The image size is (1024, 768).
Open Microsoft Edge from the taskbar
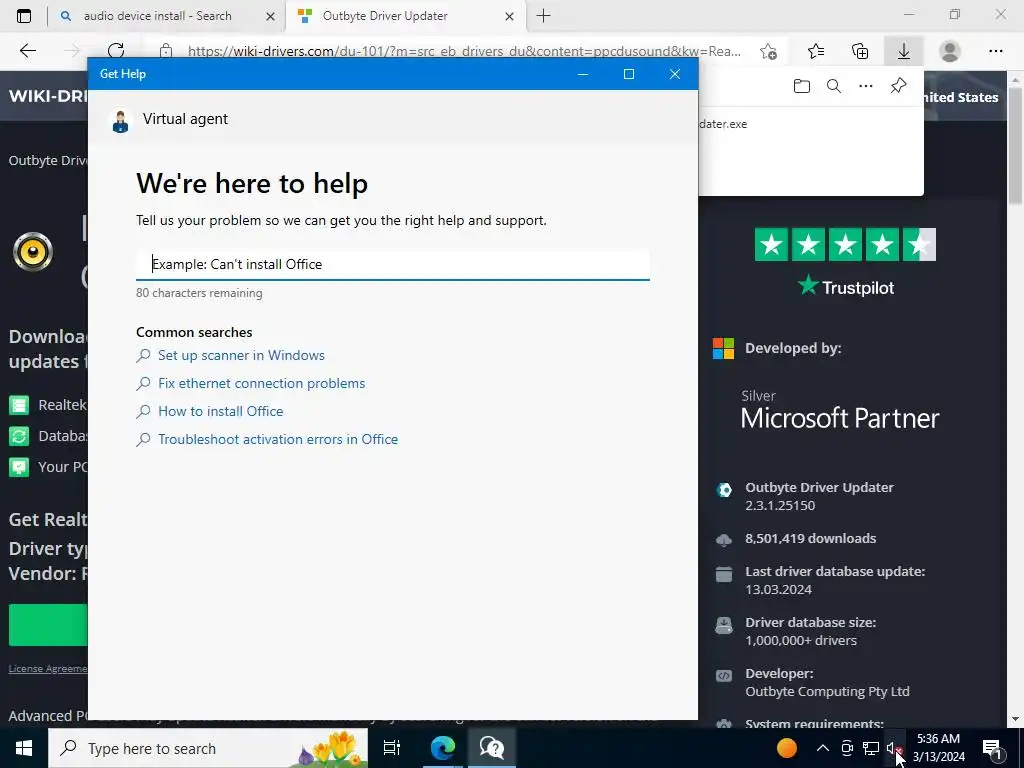click(x=443, y=748)
